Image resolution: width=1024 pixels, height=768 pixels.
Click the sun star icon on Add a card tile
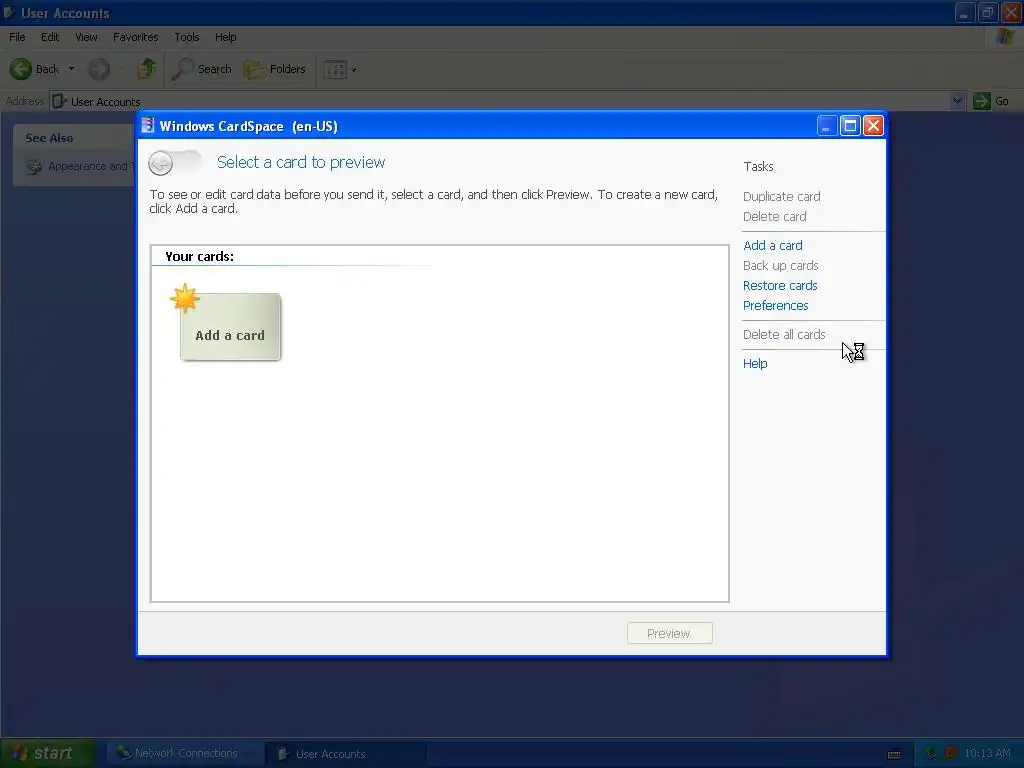(x=185, y=298)
